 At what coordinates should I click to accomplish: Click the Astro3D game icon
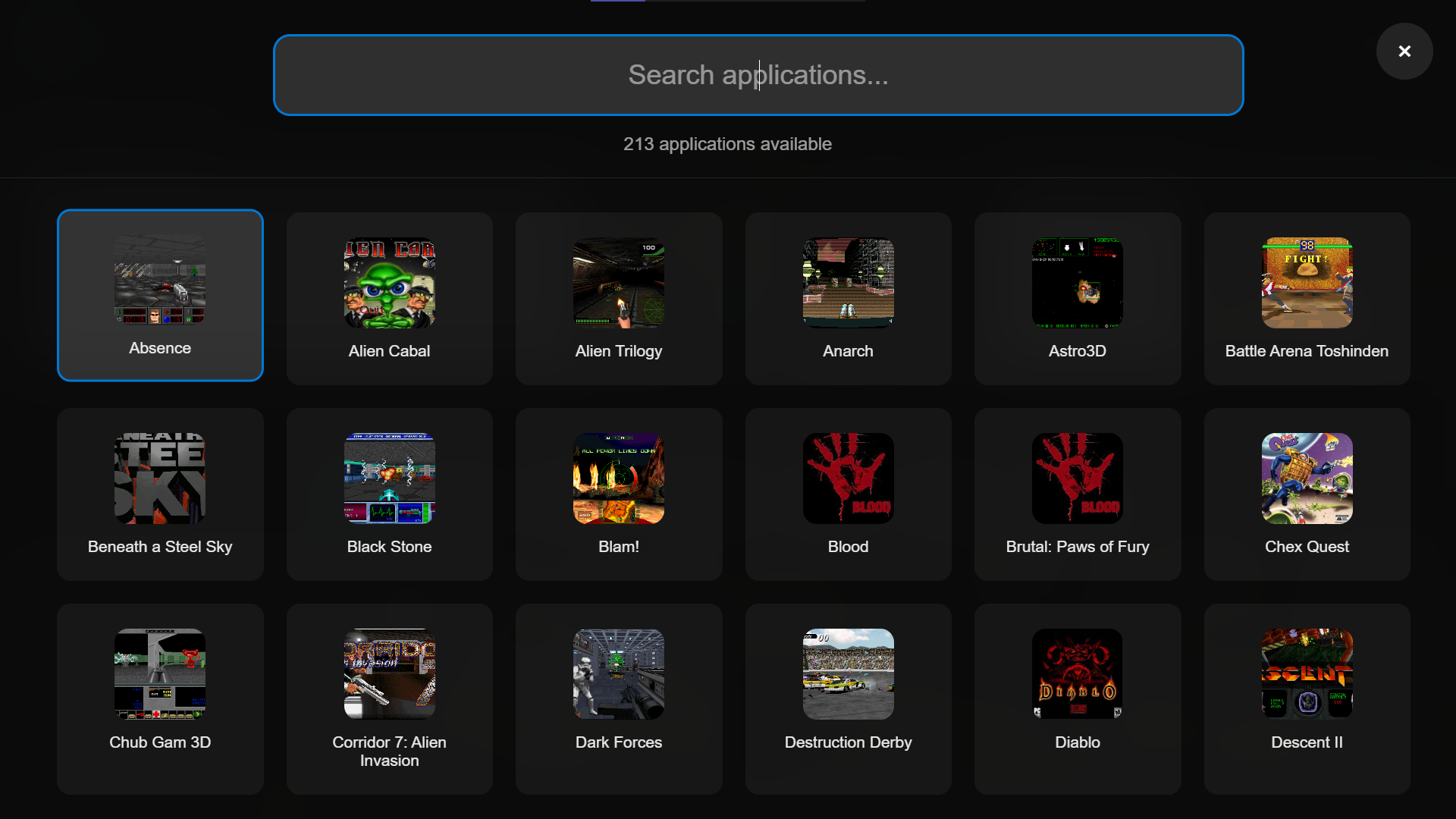point(1077,283)
